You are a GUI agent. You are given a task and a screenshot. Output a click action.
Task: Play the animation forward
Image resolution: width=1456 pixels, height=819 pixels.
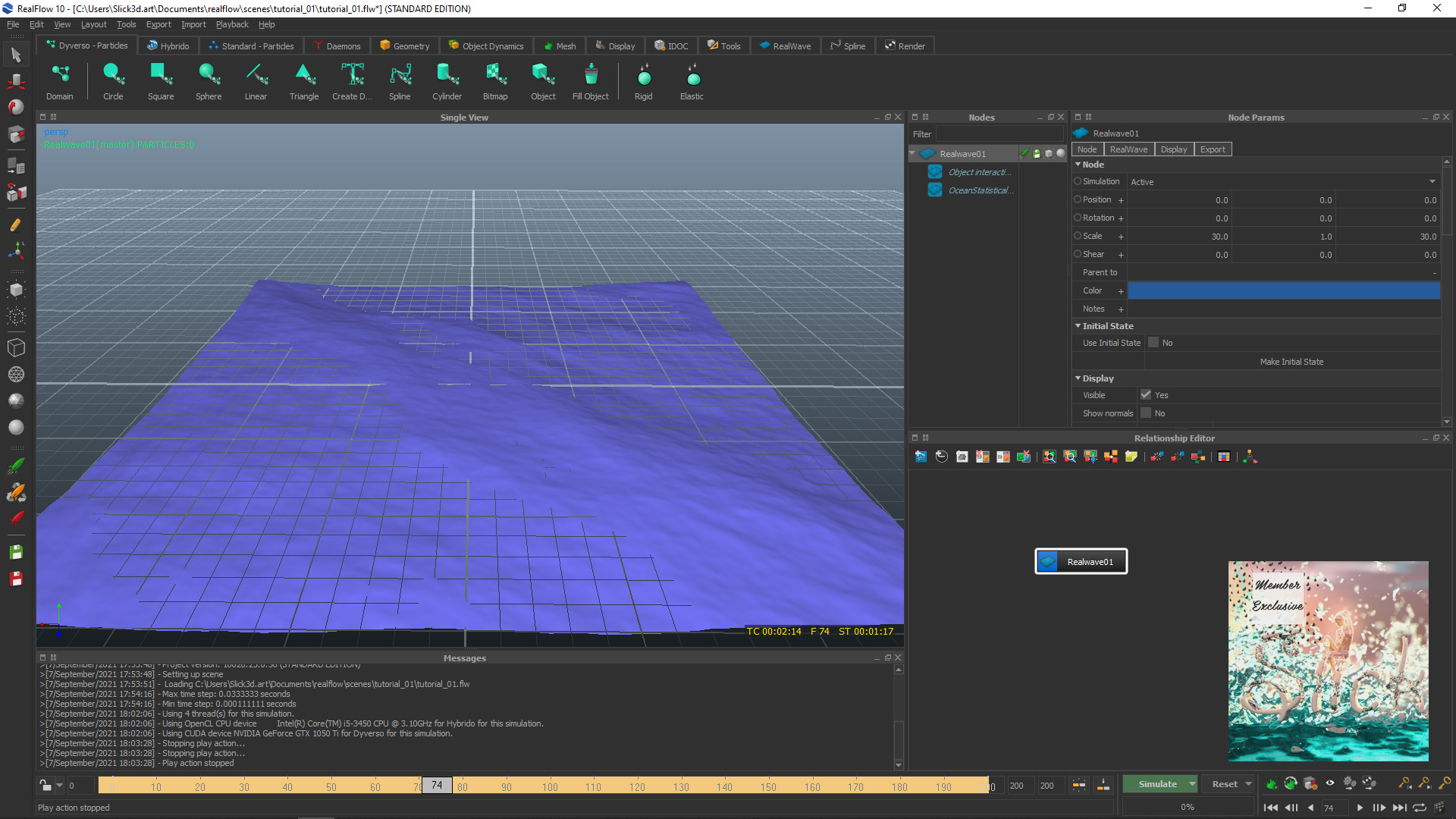1360,808
